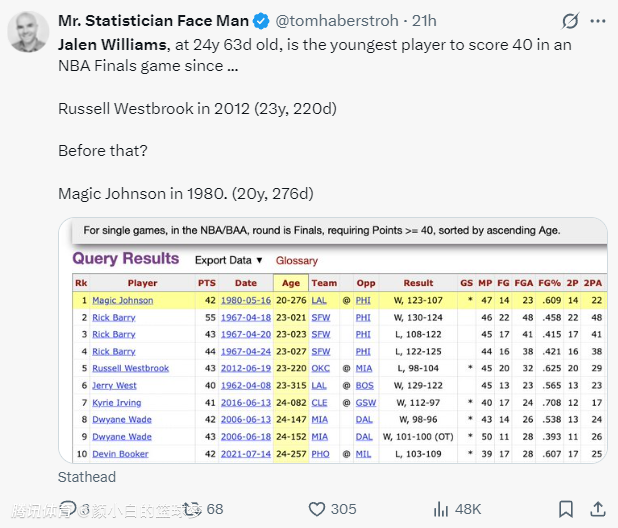Open the reply comment icon
618x528 pixels.
[x=68, y=509]
